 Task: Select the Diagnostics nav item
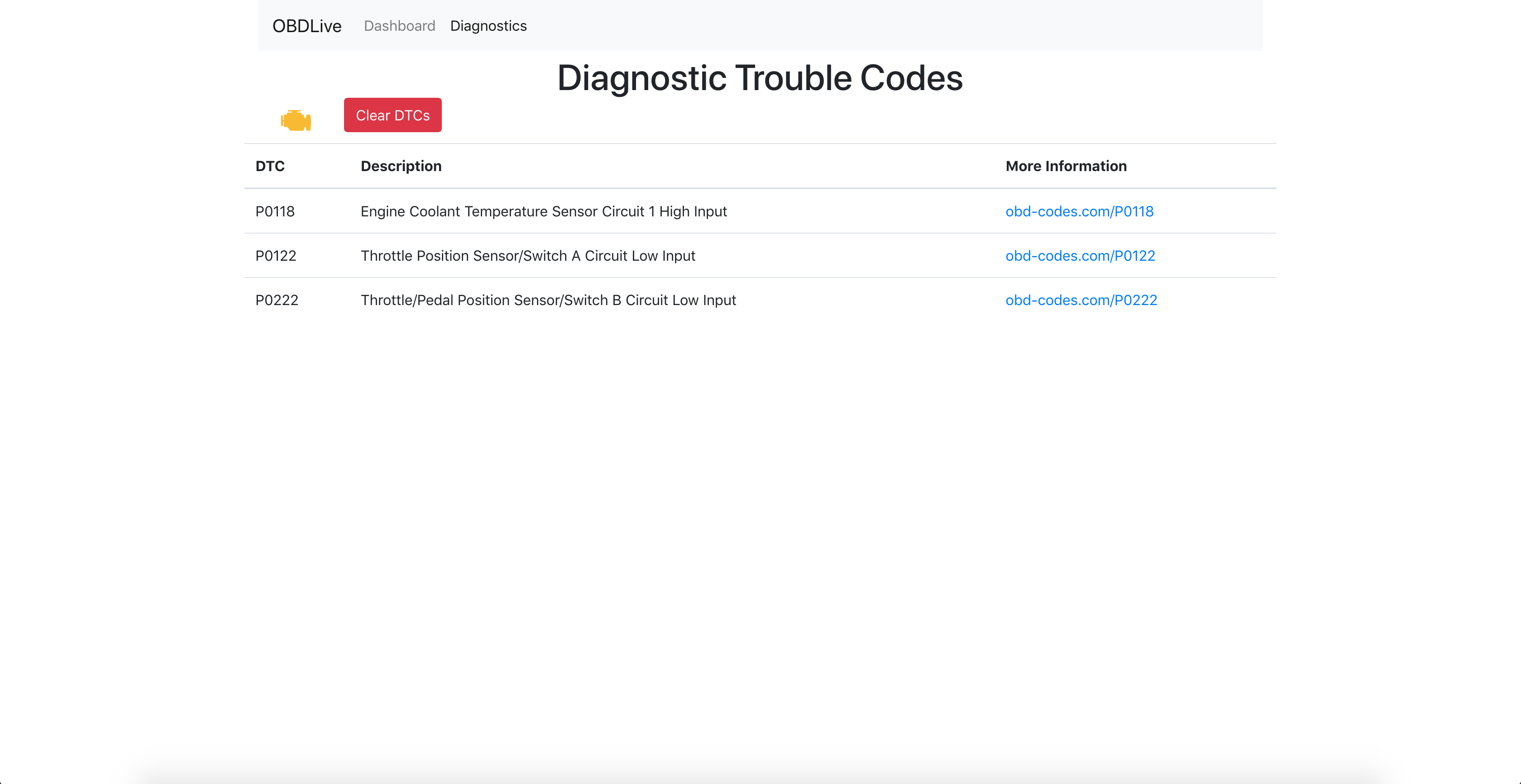488,26
